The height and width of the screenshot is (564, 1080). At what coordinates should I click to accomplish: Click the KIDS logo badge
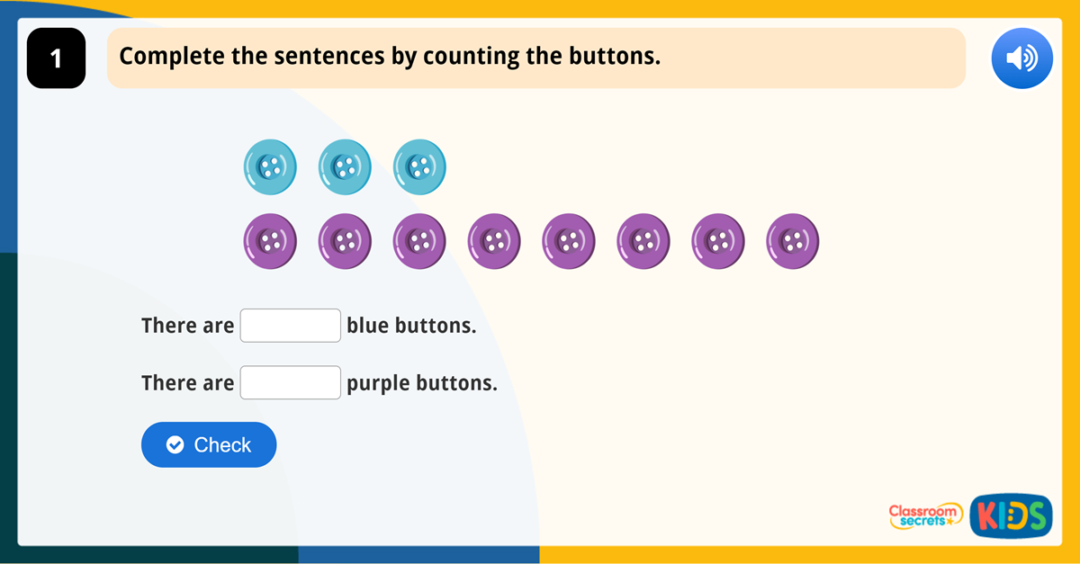1010,516
